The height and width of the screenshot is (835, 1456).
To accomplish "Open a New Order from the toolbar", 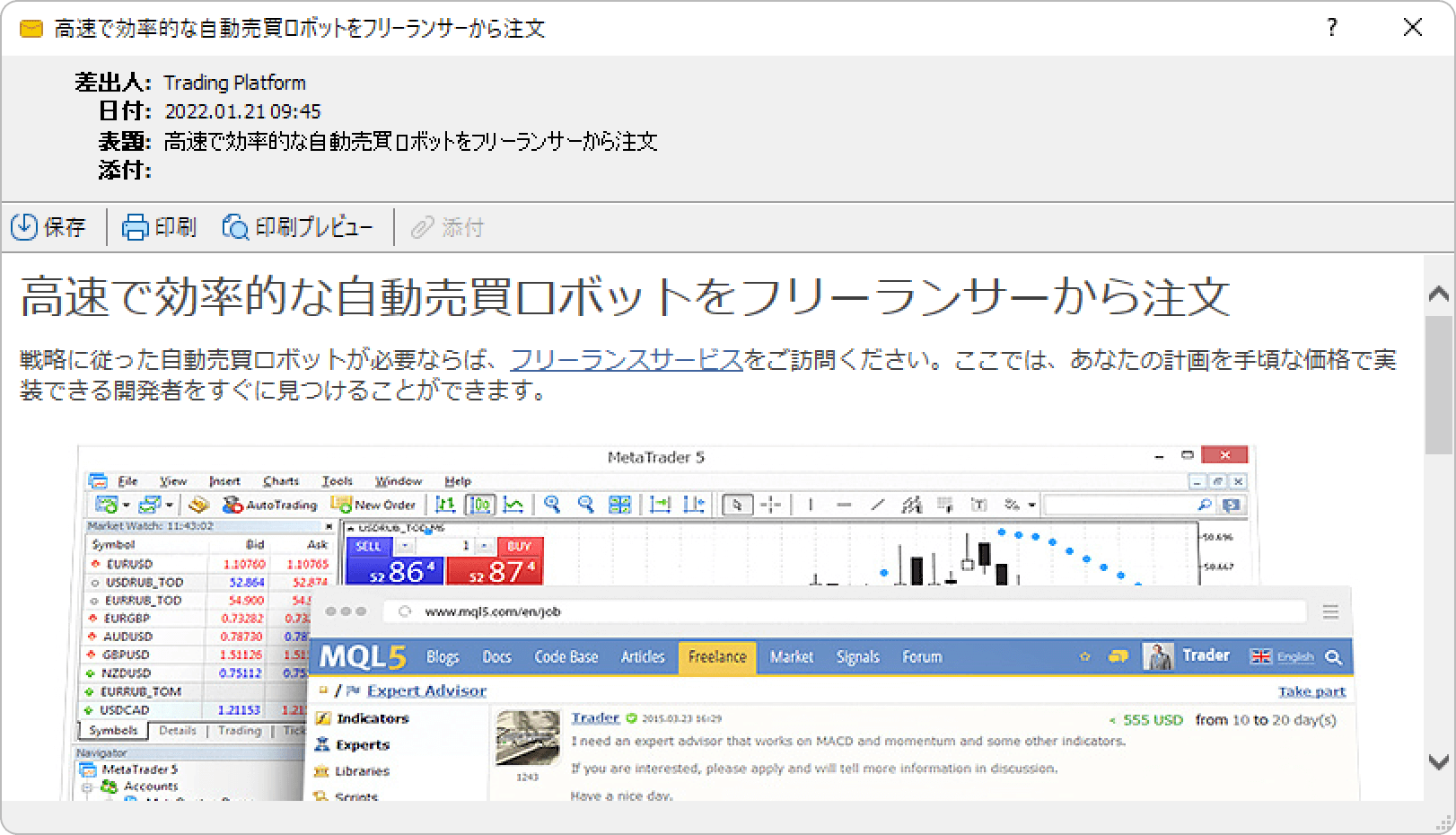I will tap(375, 505).
